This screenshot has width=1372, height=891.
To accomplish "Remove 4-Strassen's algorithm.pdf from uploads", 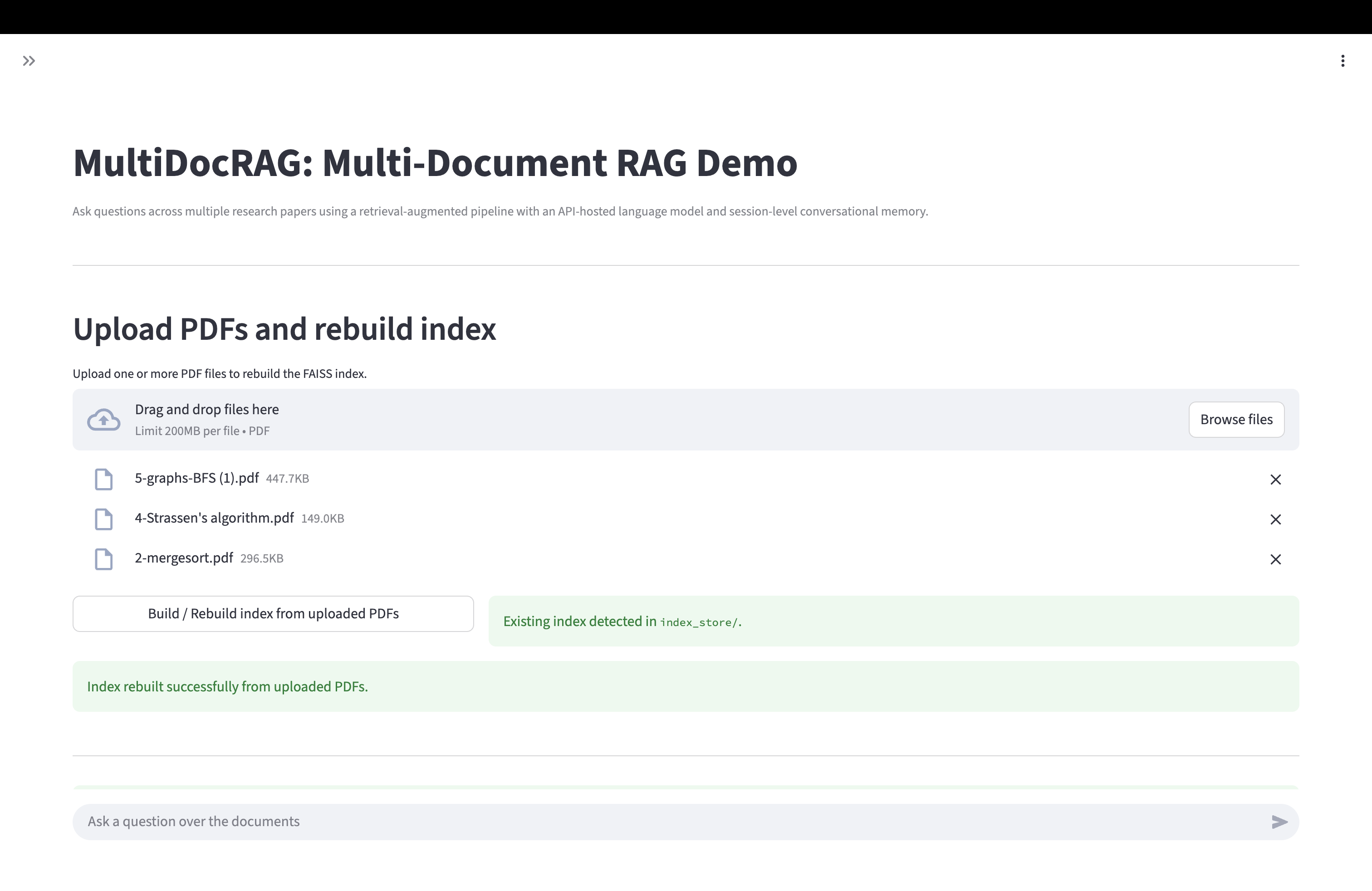I will click(x=1275, y=519).
